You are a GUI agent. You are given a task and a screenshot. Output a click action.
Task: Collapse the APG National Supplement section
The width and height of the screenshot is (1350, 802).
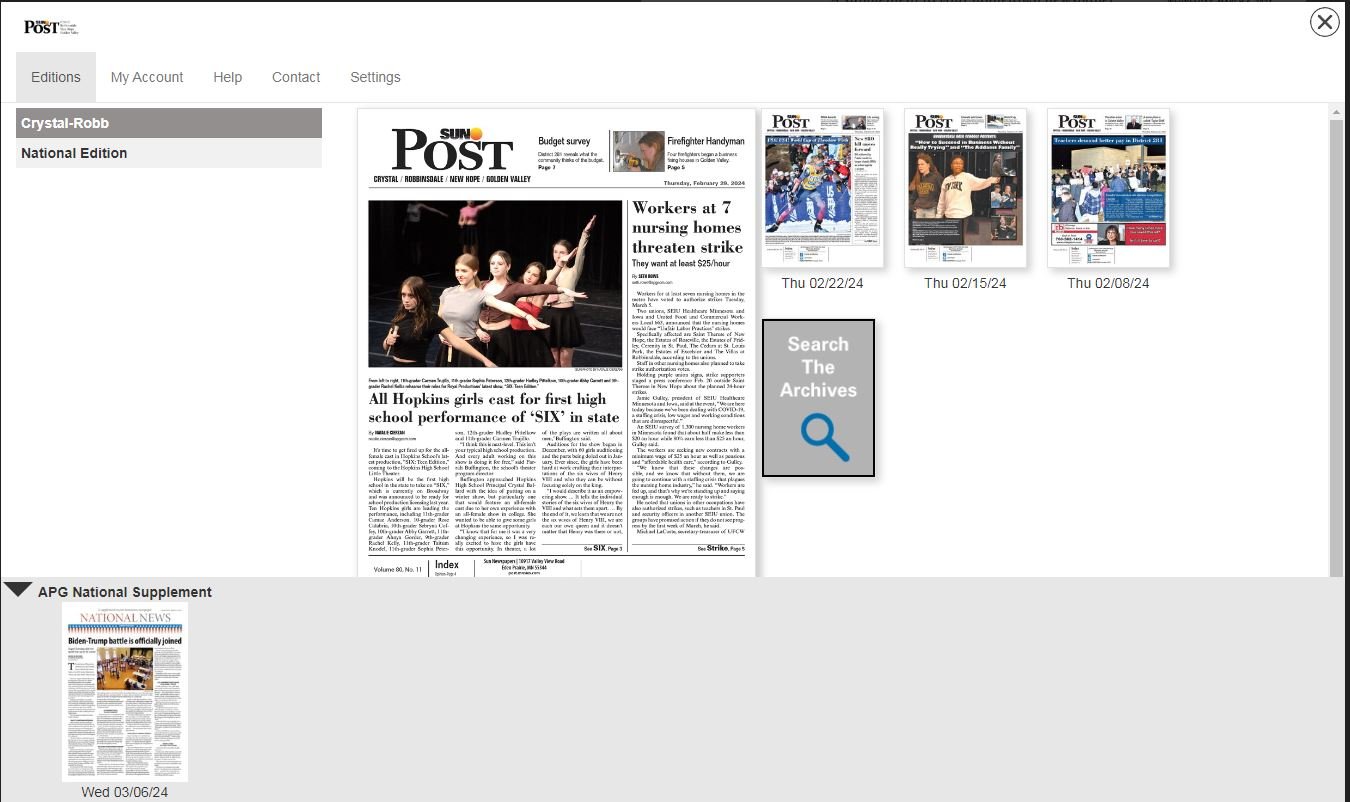click(17, 589)
